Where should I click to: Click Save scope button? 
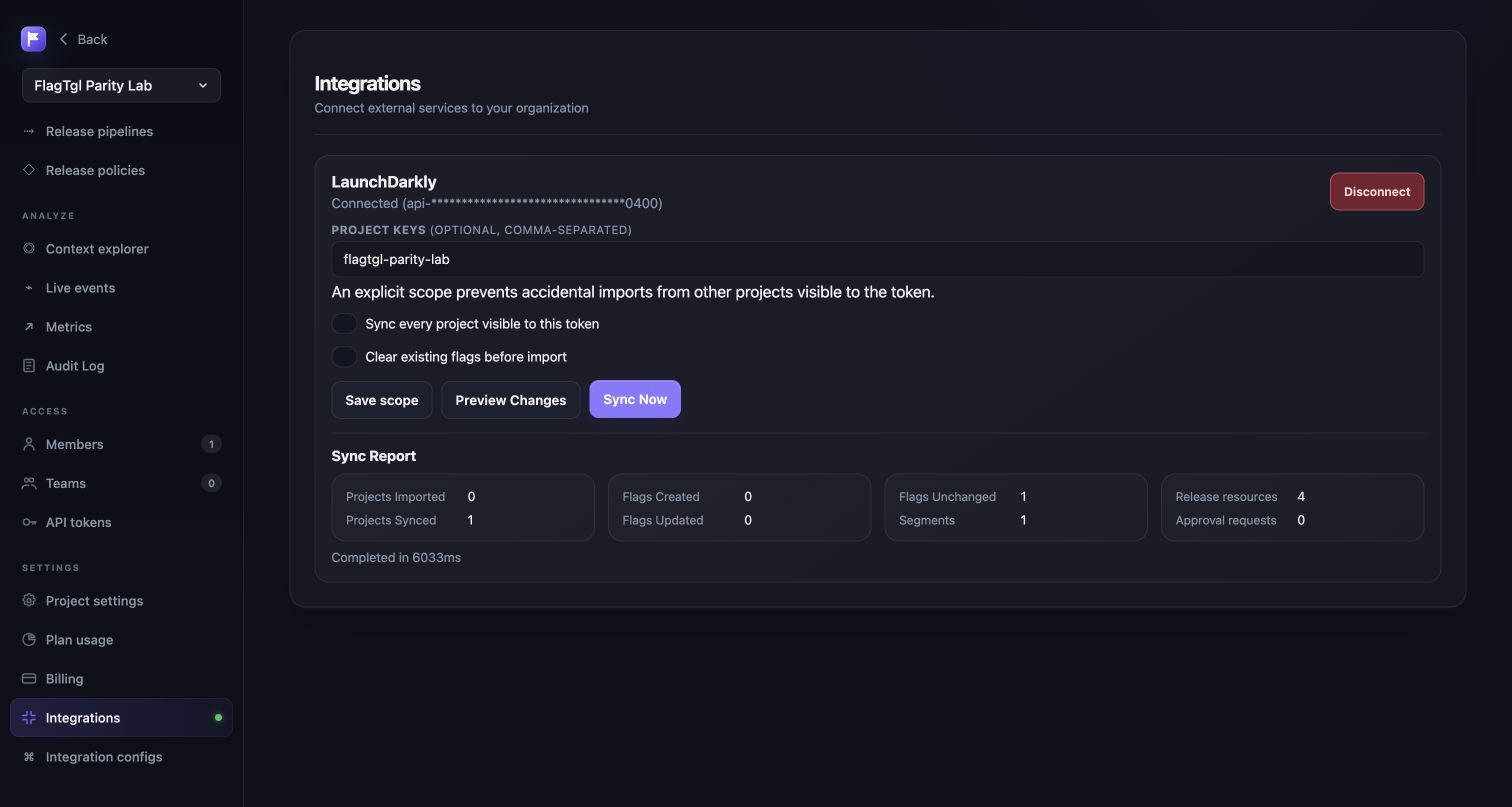coord(382,400)
